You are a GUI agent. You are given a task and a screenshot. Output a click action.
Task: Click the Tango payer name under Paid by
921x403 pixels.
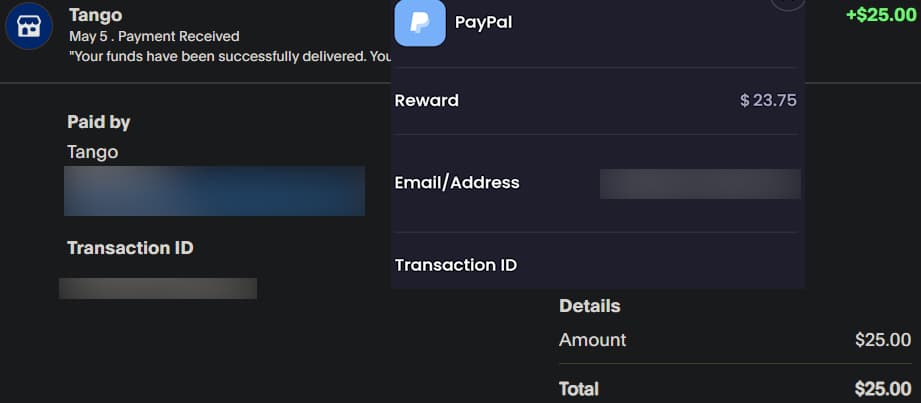(x=92, y=152)
